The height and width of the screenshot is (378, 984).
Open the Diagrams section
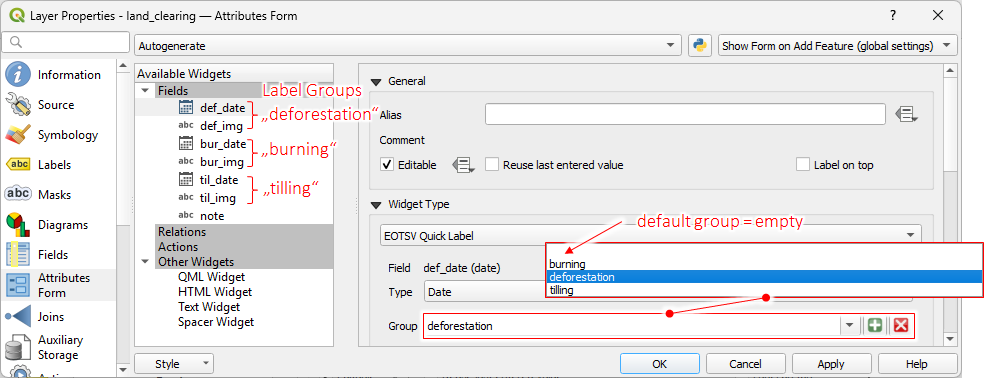click(x=58, y=225)
